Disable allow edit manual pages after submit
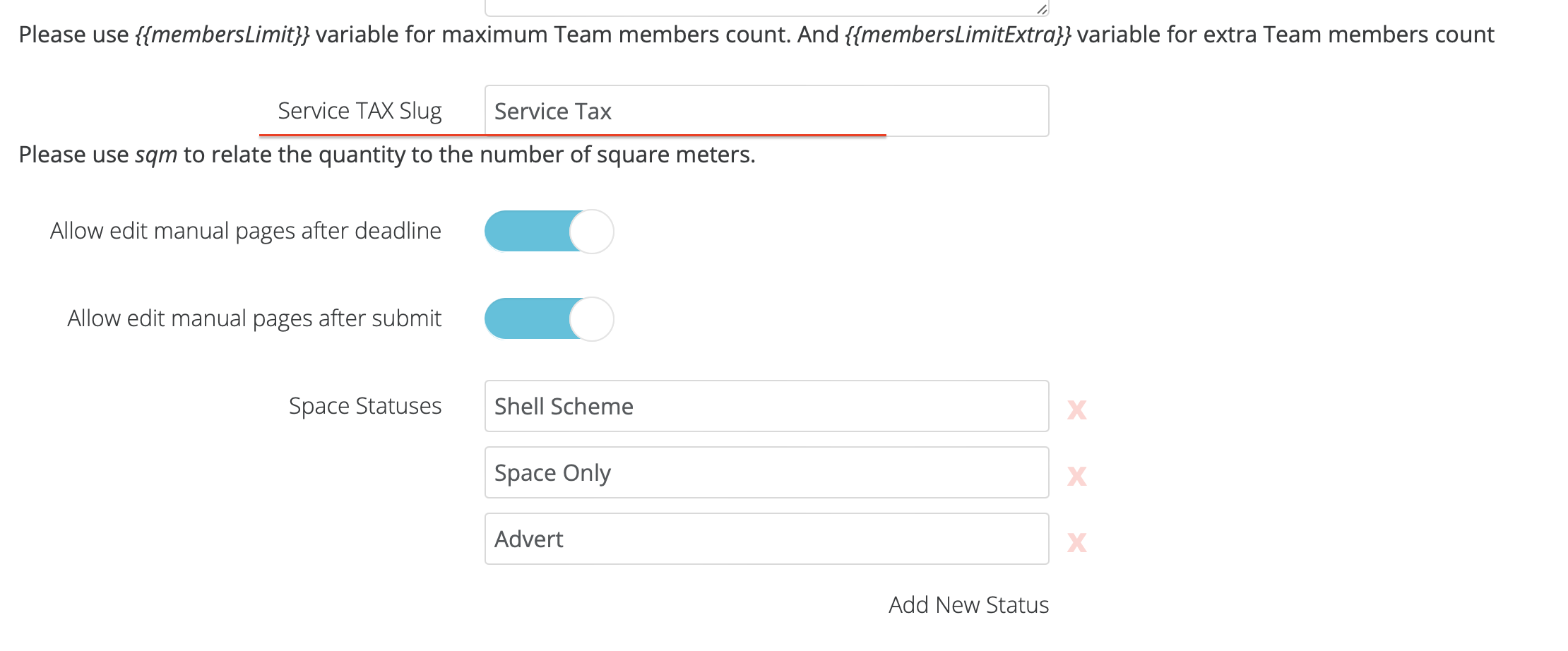Viewport: 1568px width, 651px height. coord(549,319)
